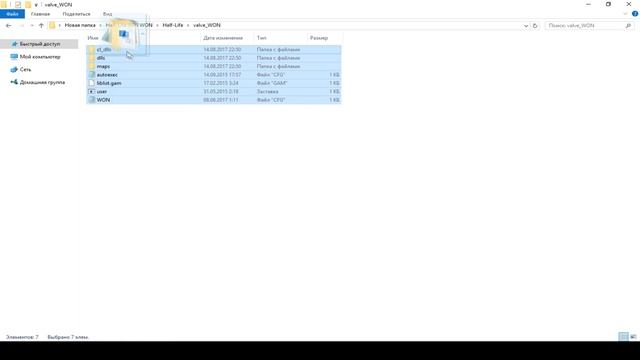Select Мой компьютер in navigation pane
Viewport: 640px width, 360px height.
point(40,57)
